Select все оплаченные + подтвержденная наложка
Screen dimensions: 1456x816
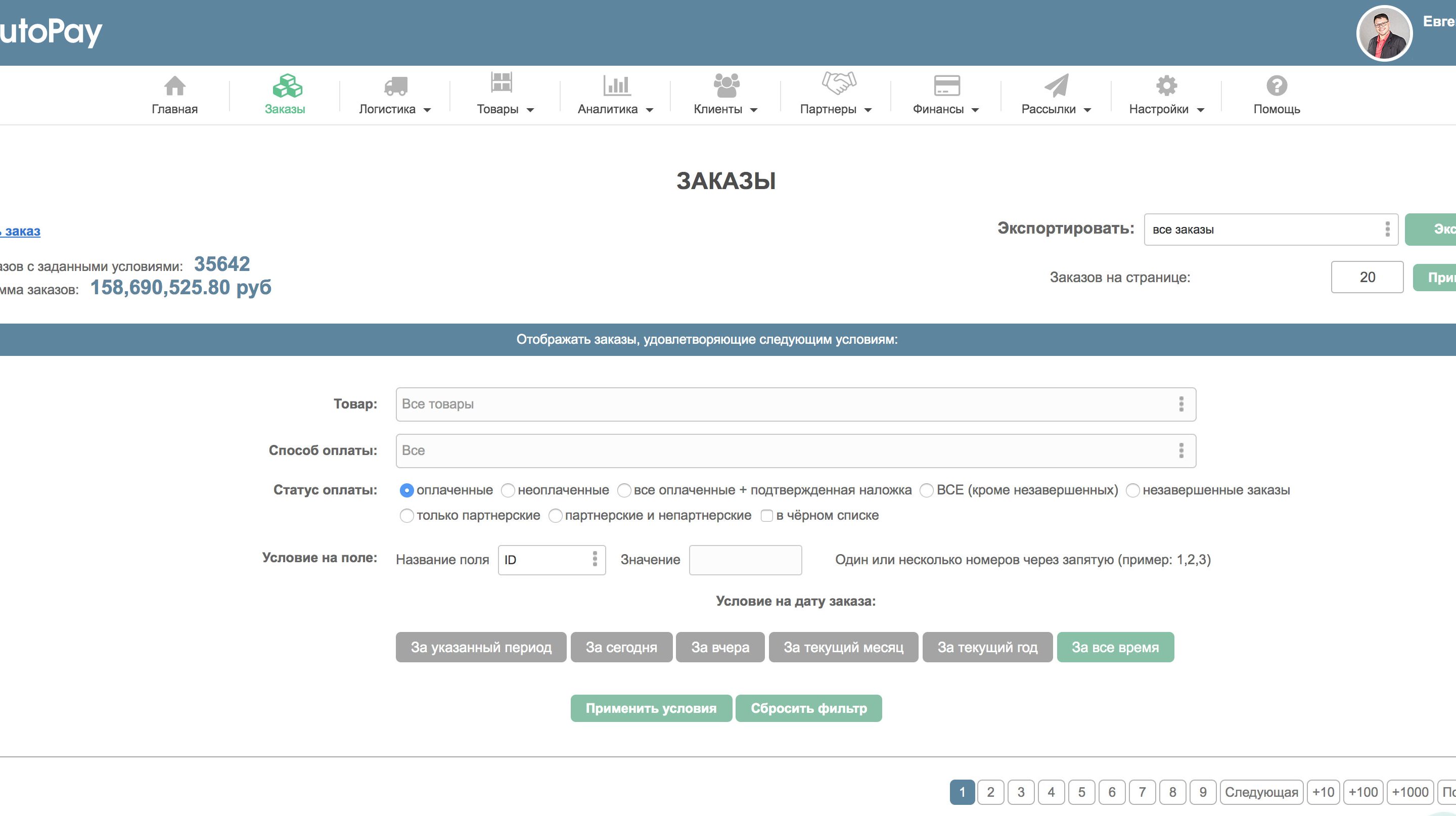click(624, 490)
